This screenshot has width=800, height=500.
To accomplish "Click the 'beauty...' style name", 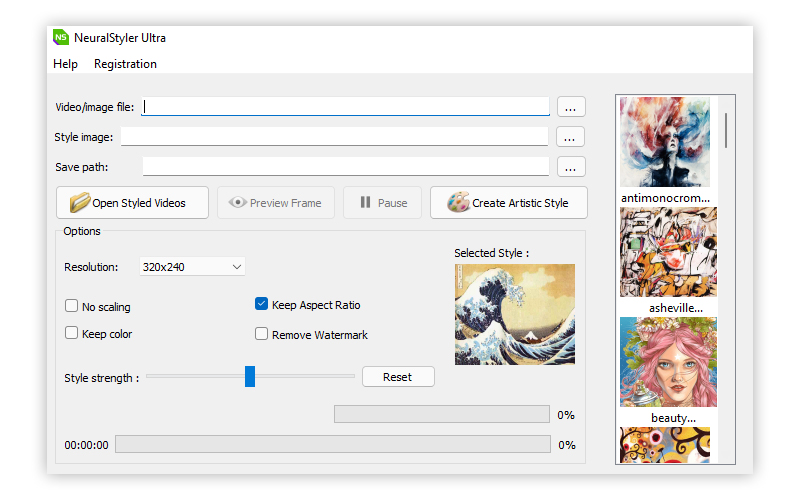I will 673,418.
